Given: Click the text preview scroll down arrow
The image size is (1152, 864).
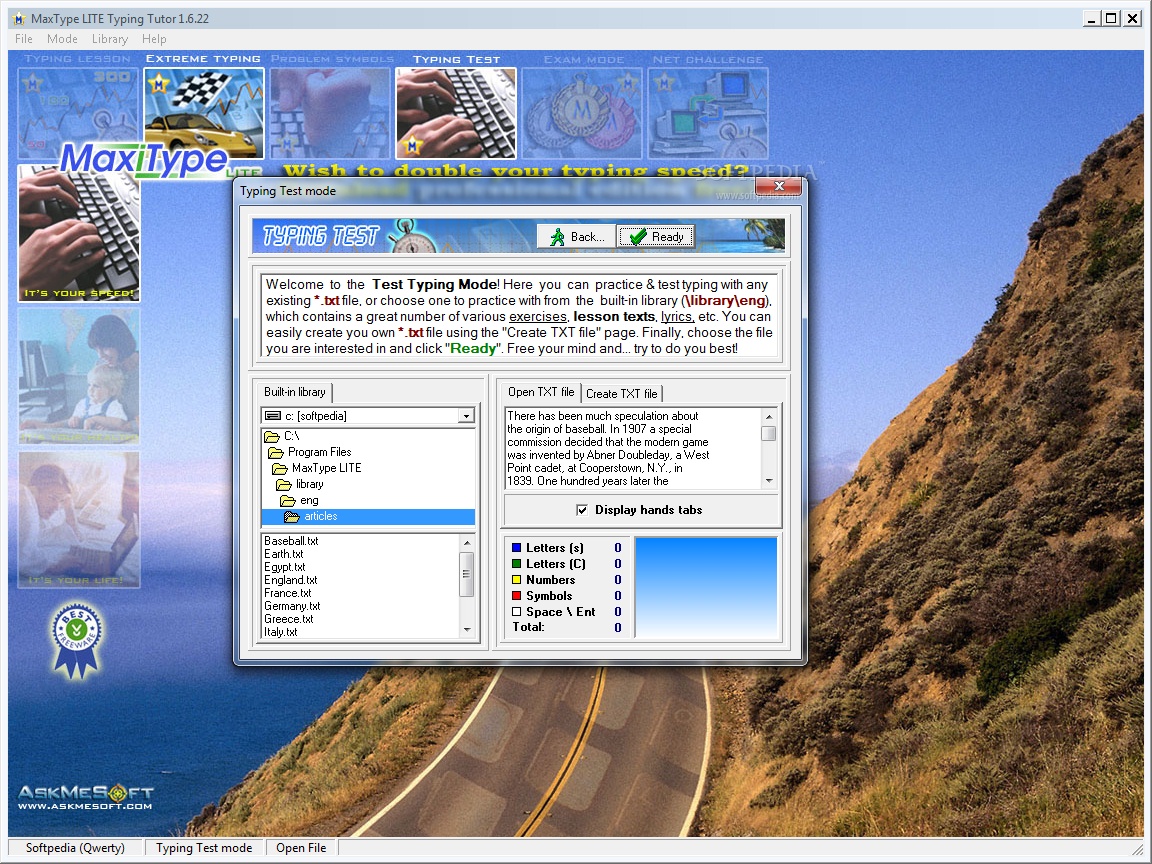Looking at the screenshot, I should 769,480.
